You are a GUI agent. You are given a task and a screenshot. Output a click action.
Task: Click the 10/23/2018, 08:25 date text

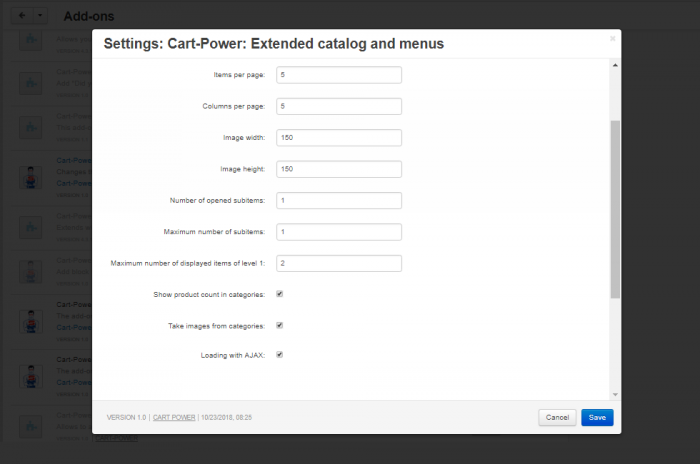pos(226,418)
